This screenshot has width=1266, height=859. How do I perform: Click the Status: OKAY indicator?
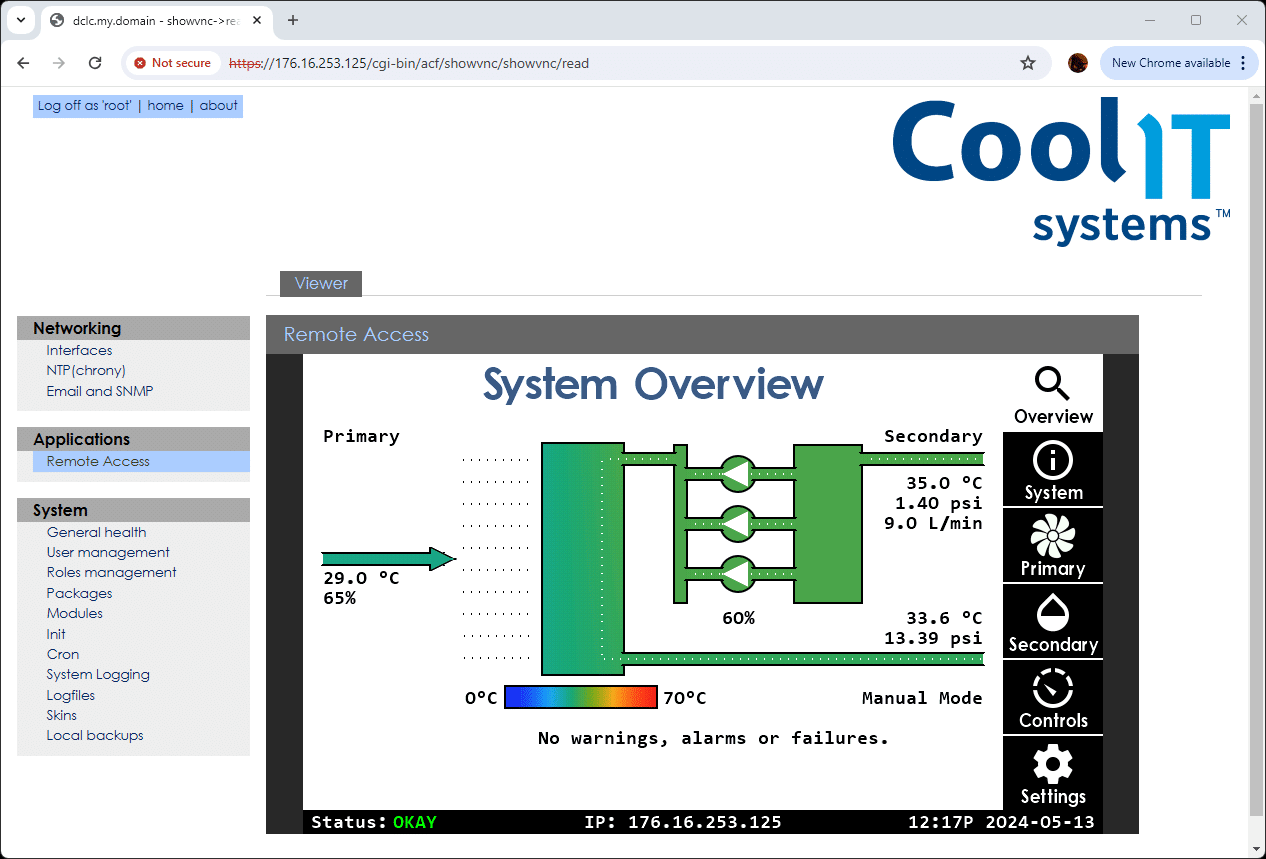pos(374,822)
